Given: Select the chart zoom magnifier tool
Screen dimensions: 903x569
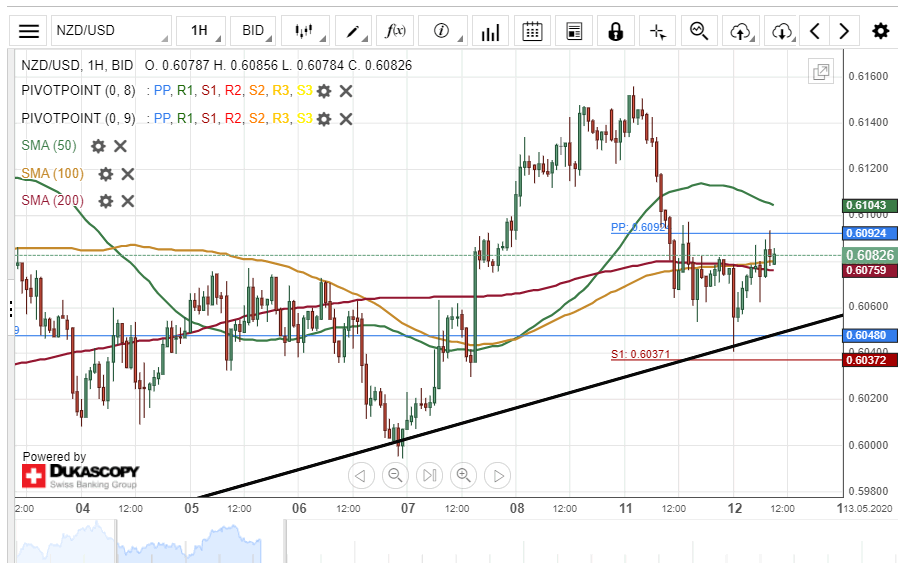Looking at the screenshot, I should tap(699, 31).
